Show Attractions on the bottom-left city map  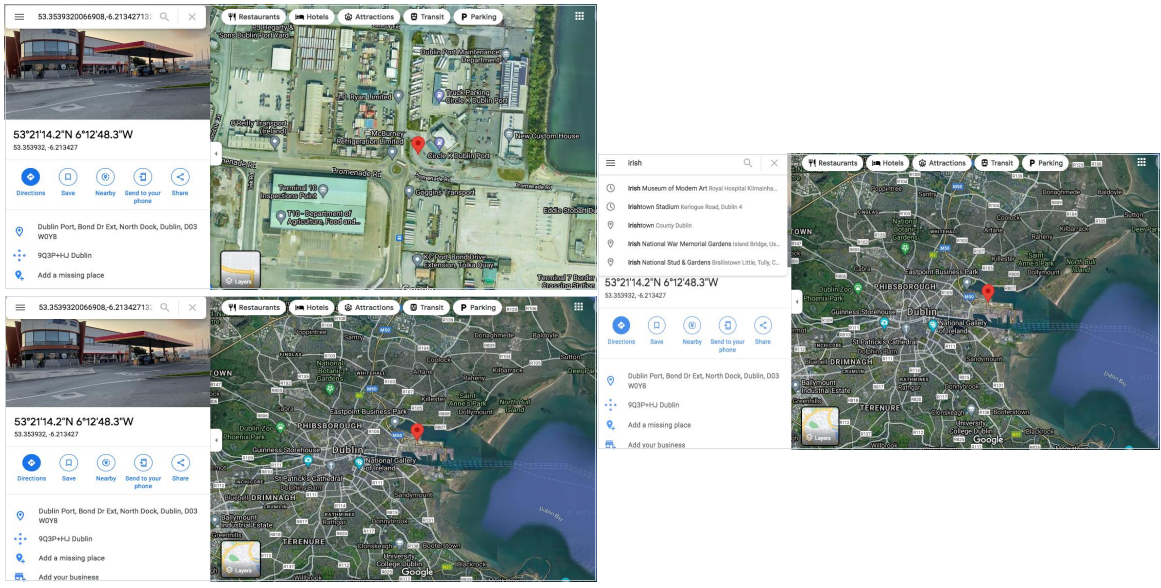tap(368, 307)
